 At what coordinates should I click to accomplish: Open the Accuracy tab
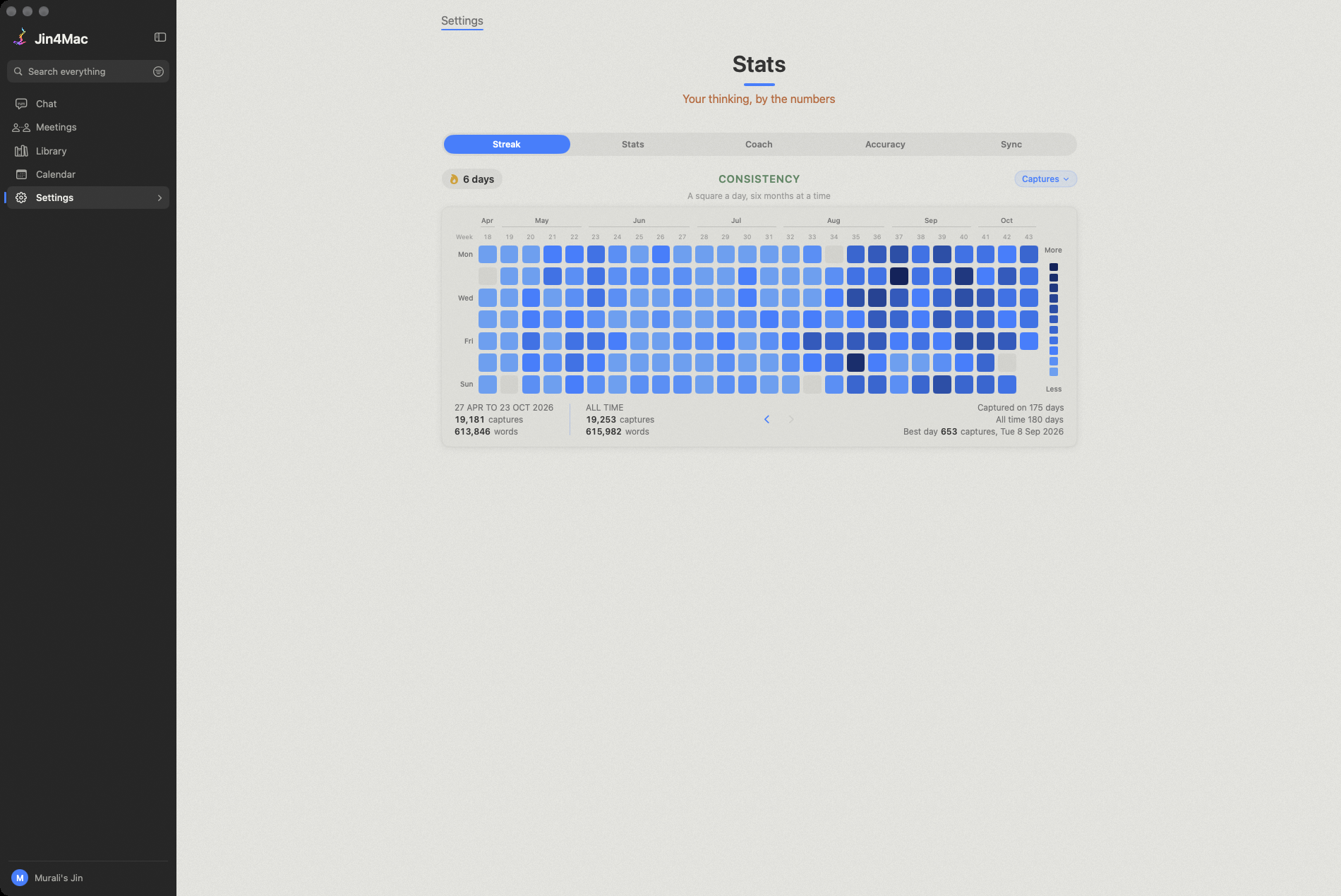coord(885,145)
